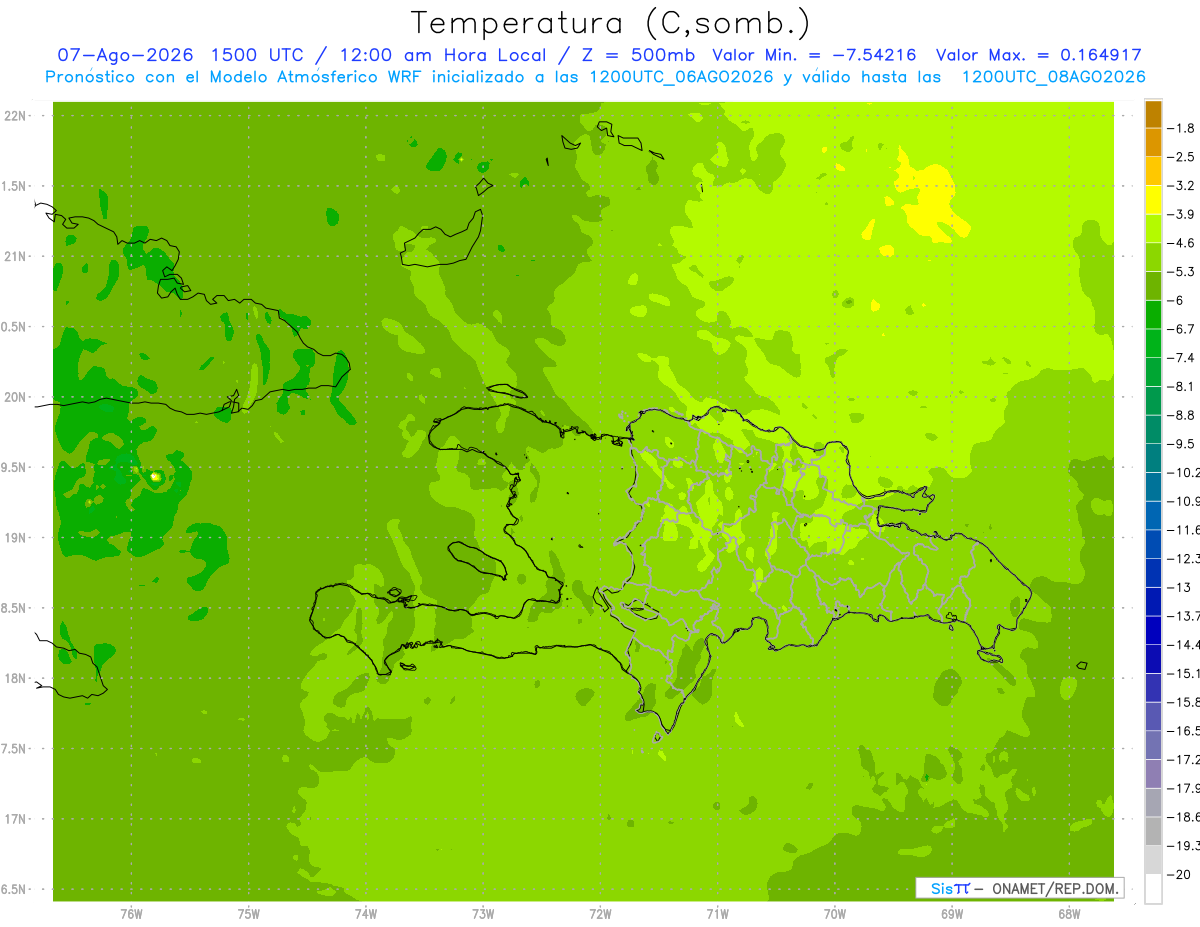Click the "-8.1" color scale value
This screenshot has height=927, width=1200.
tap(1182, 386)
